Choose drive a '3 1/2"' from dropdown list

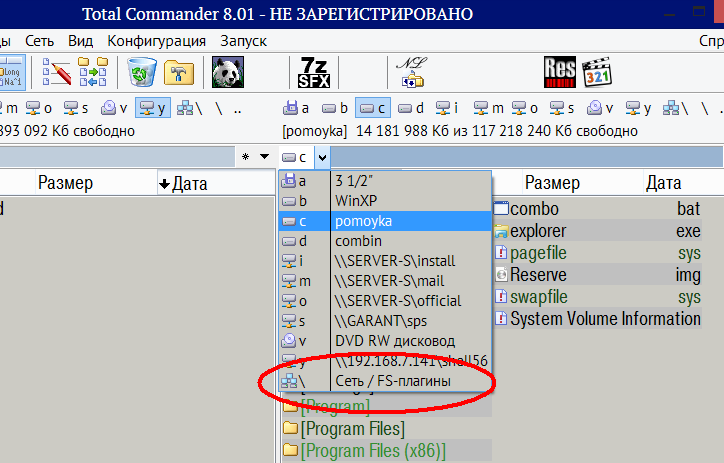[x=385, y=181]
